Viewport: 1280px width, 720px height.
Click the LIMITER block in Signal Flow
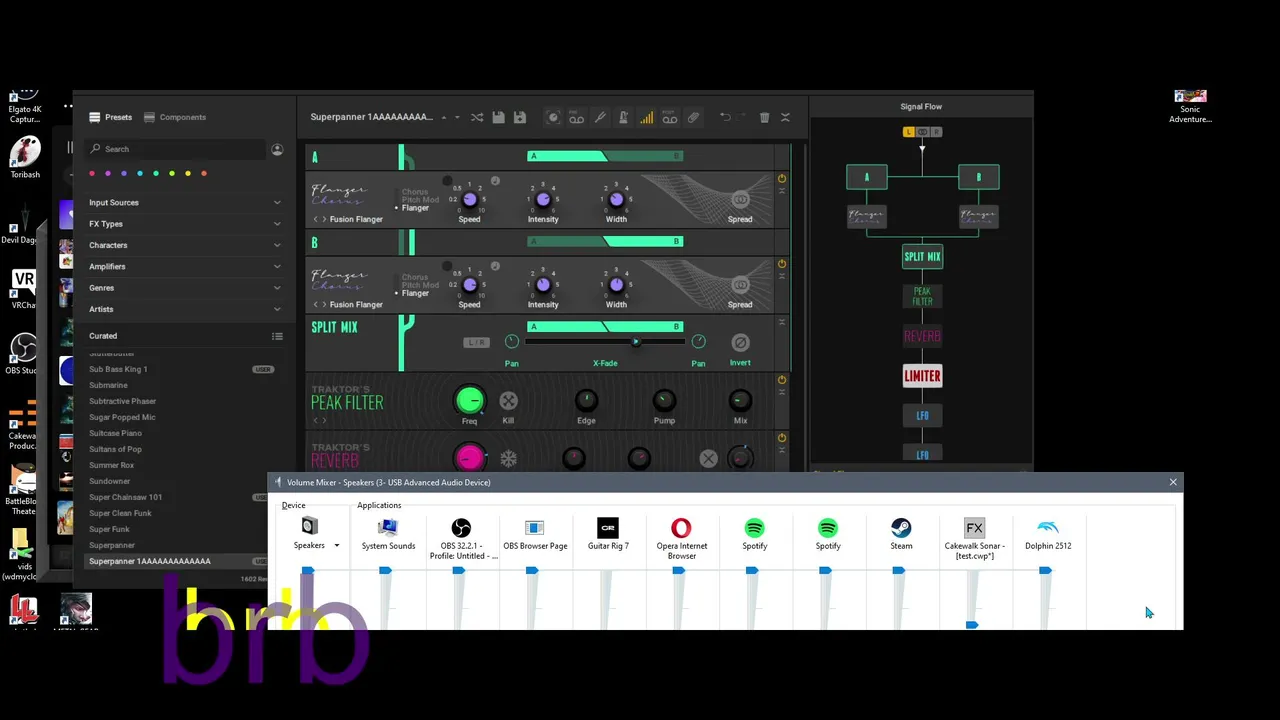pos(922,376)
